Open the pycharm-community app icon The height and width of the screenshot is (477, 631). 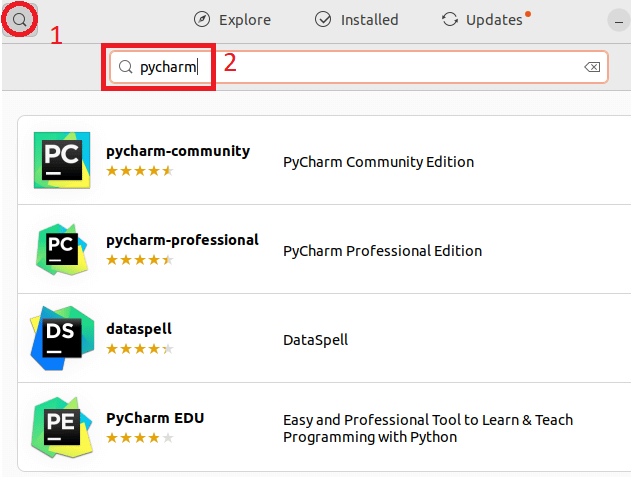[62, 160]
